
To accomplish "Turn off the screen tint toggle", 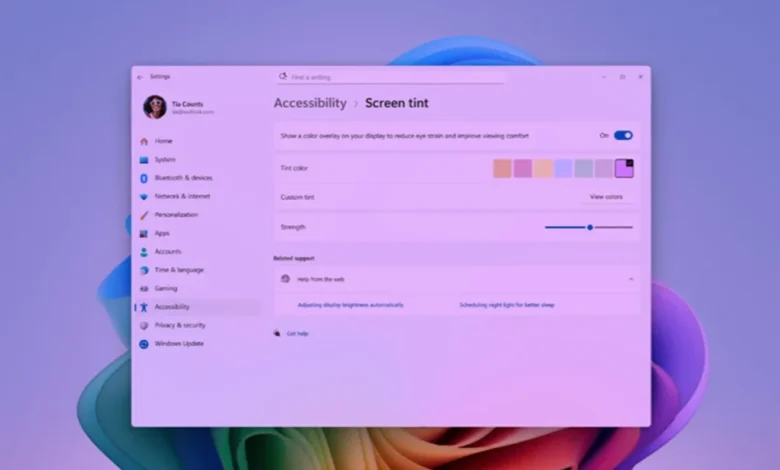I will coord(623,135).
